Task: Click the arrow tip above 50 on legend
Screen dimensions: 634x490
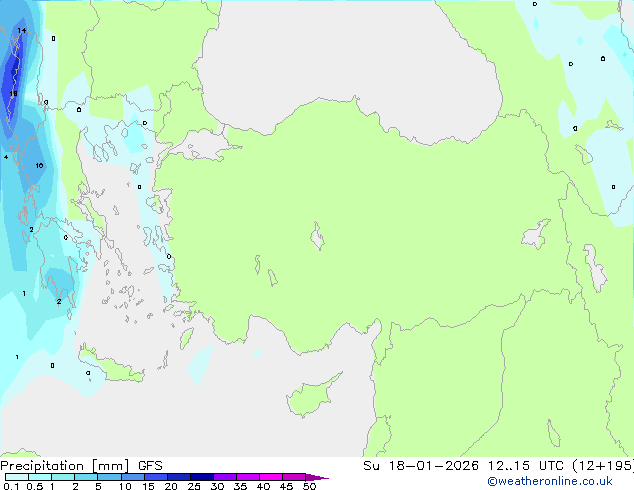Action: [317, 477]
